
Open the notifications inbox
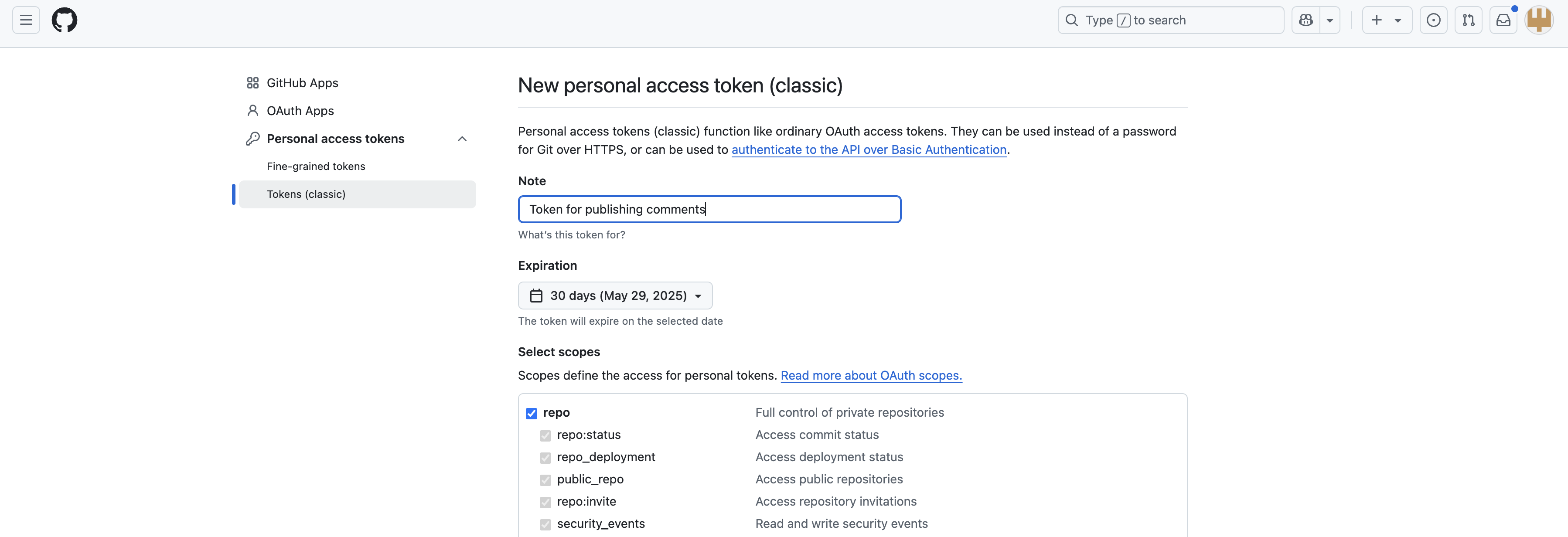1503,20
